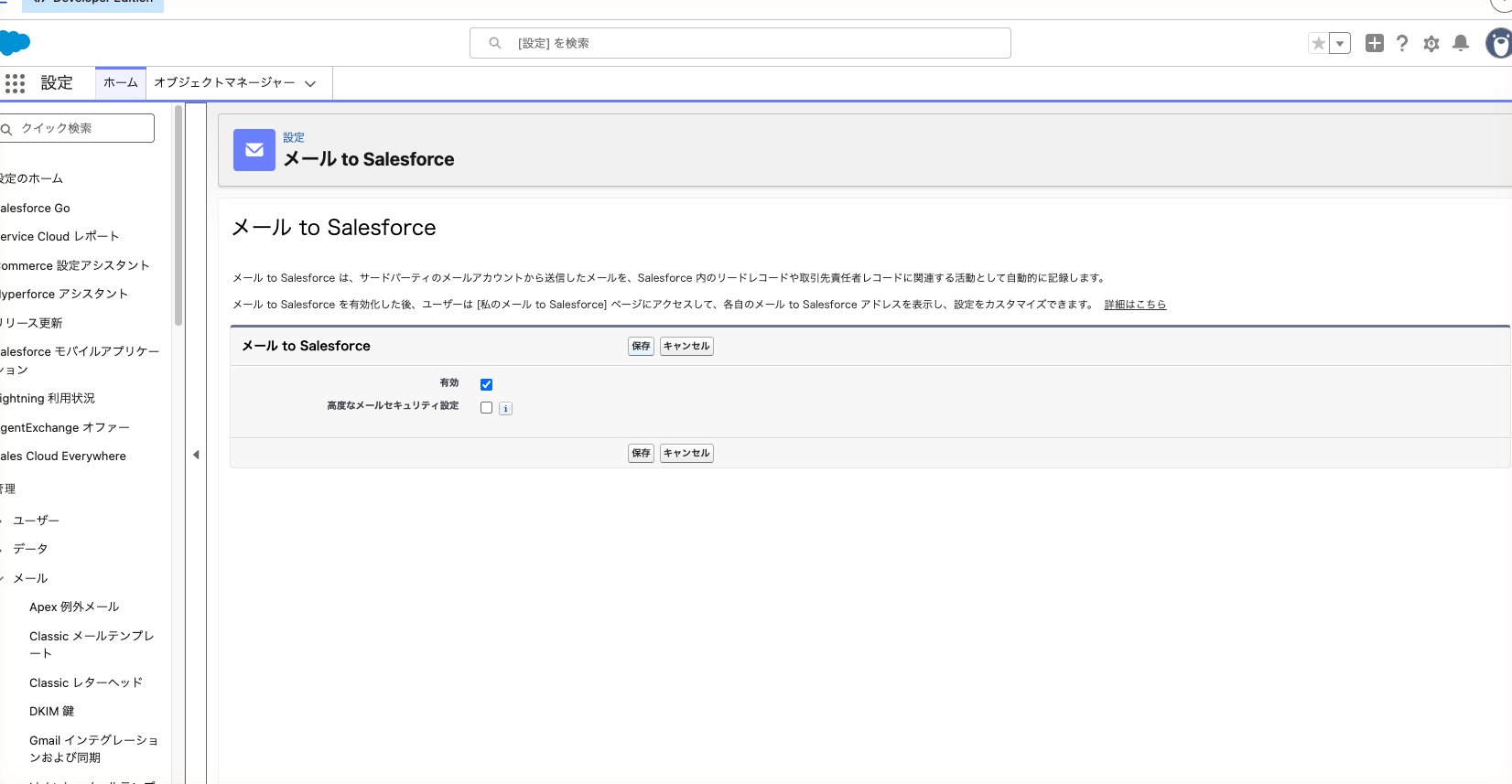Open Salesforce Go in sidebar

[35, 208]
